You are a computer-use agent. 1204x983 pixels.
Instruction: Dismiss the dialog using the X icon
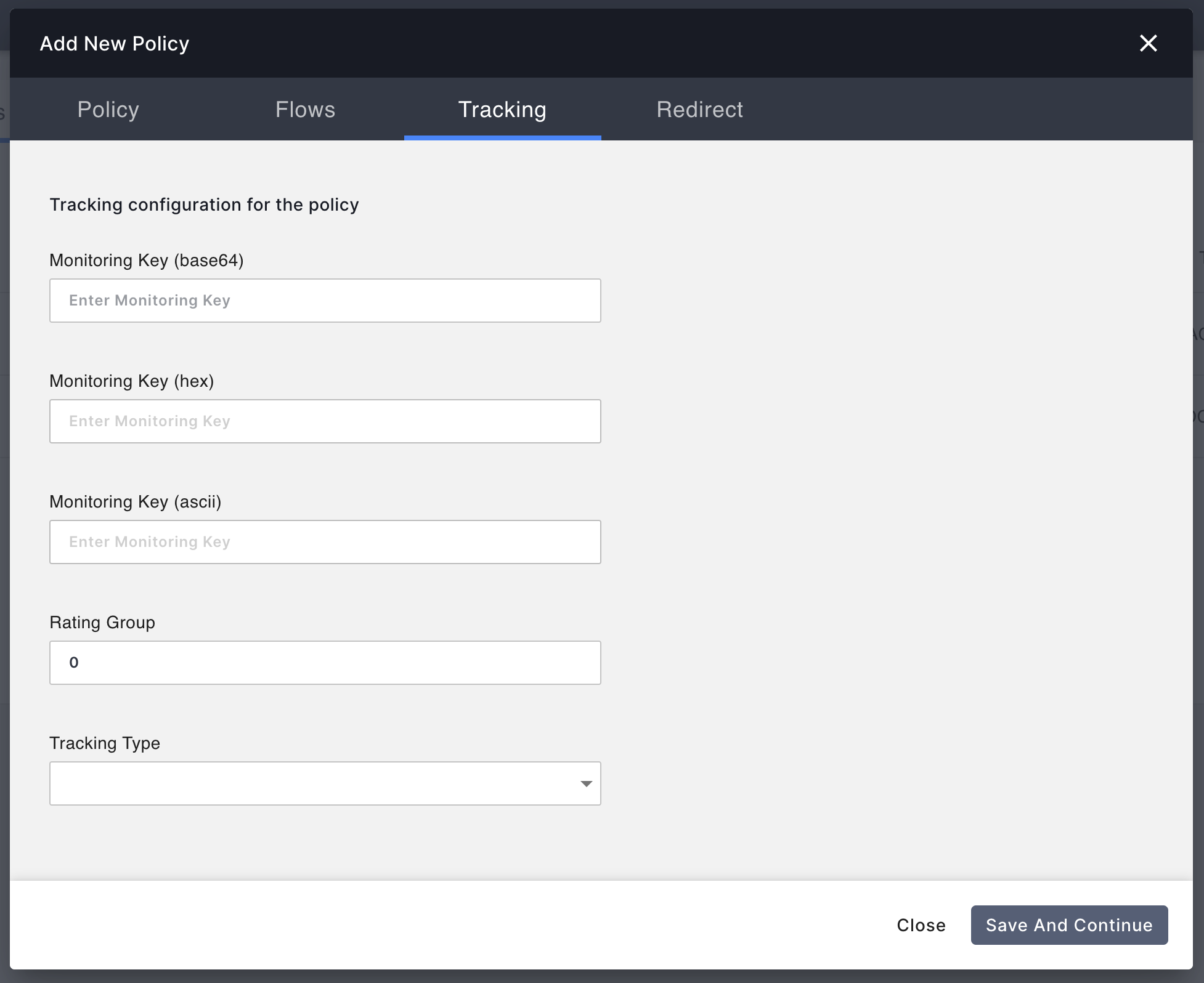(x=1149, y=43)
